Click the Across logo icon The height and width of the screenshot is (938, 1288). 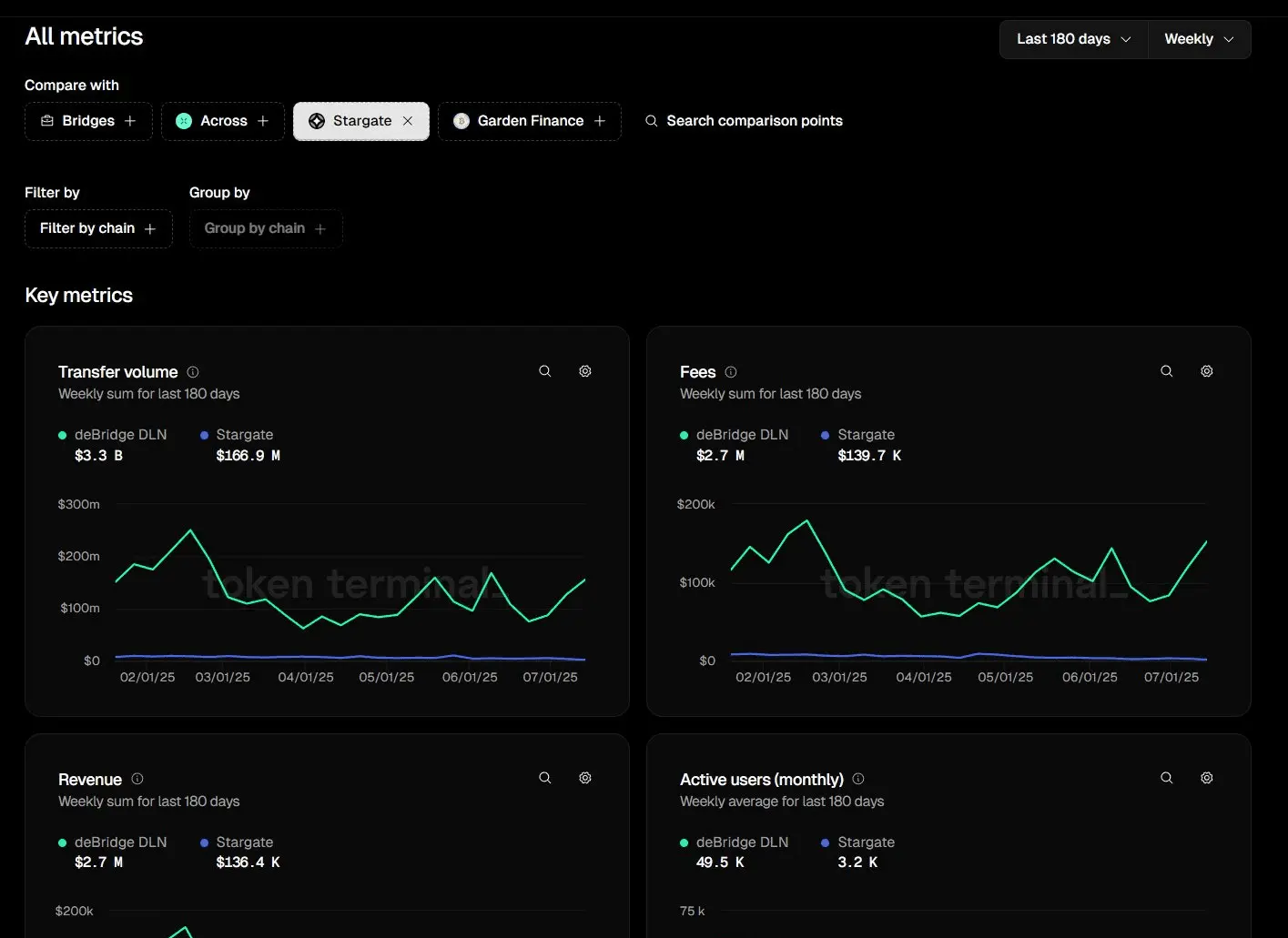pos(184,121)
